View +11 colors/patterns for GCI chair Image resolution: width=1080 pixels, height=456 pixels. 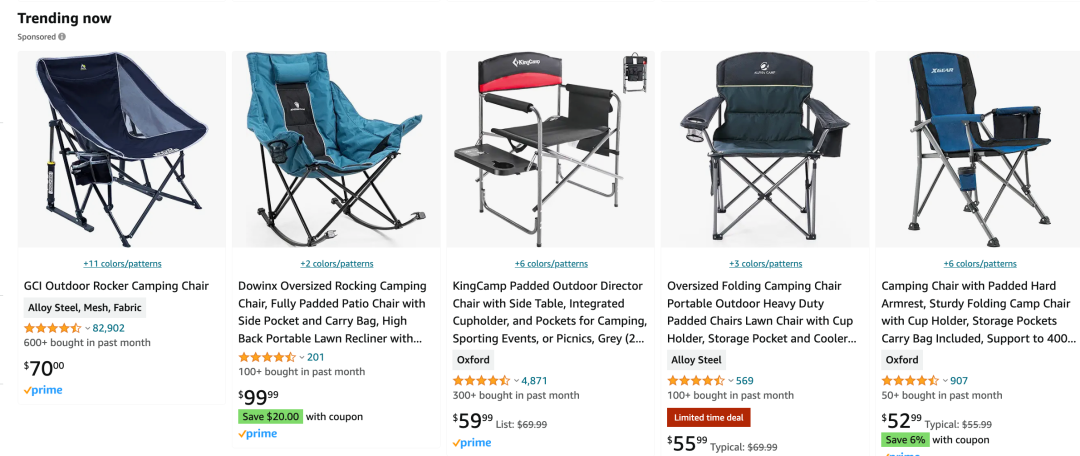coord(122,264)
